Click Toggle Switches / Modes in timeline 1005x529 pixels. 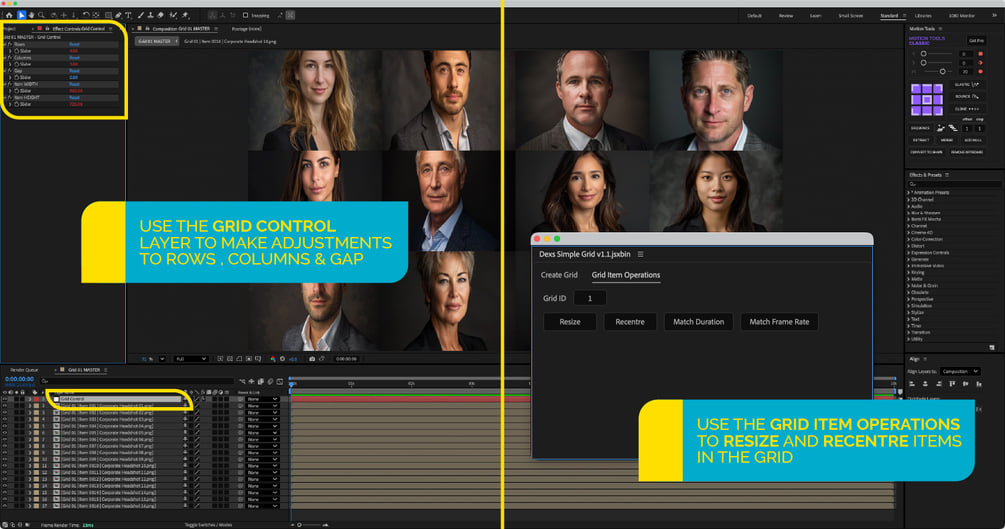point(208,525)
